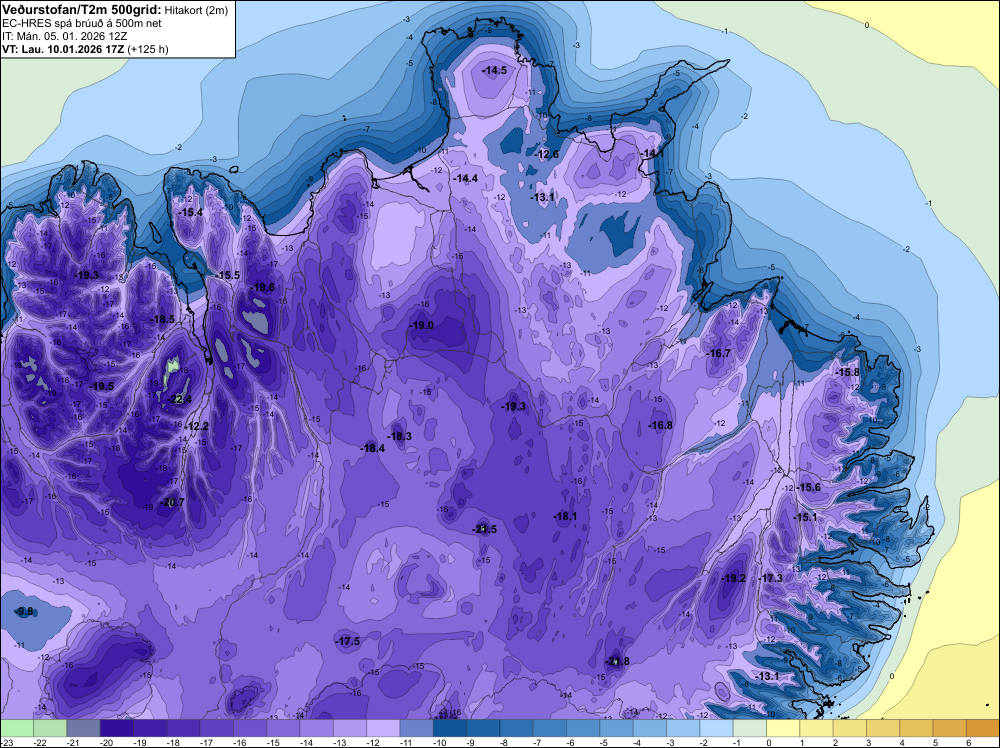Select the gray-blue legend swatch labelled -21
Image resolution: width=1000 pixels, height=748 pixels.
[x=83, y=728]
